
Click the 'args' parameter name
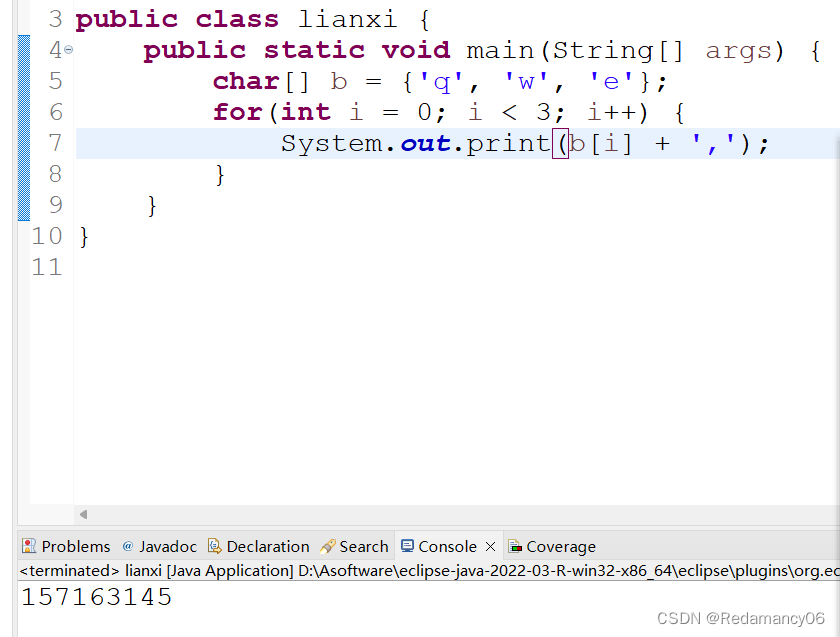click(738, 51)
